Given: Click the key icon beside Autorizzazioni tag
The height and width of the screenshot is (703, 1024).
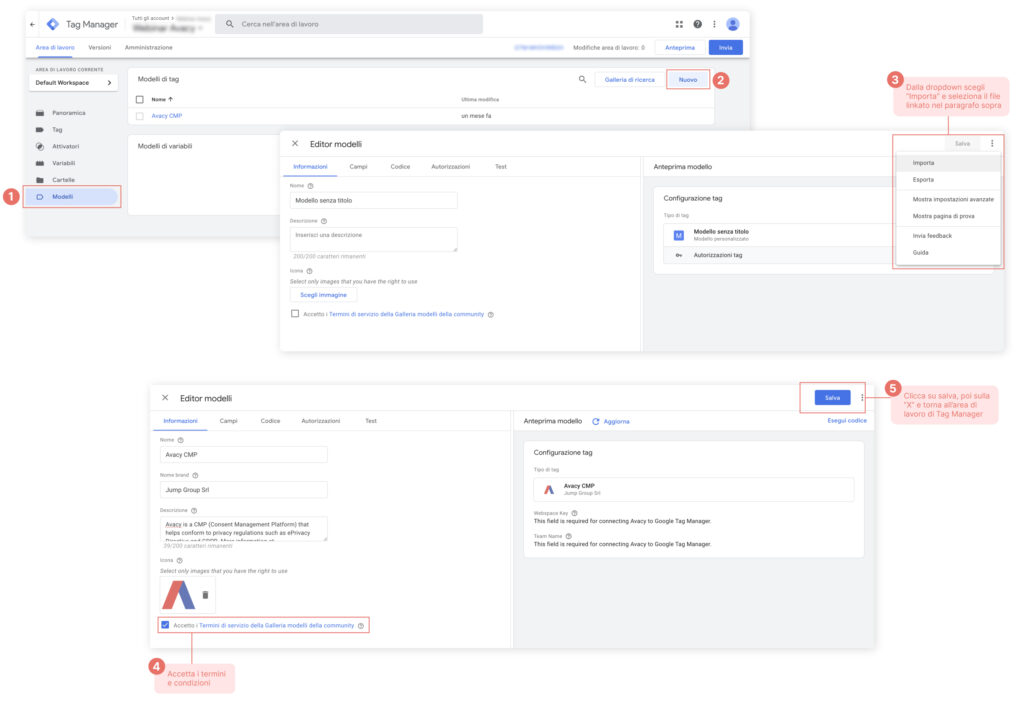Looking at the screenshot, I should click(x=679, y=255).
